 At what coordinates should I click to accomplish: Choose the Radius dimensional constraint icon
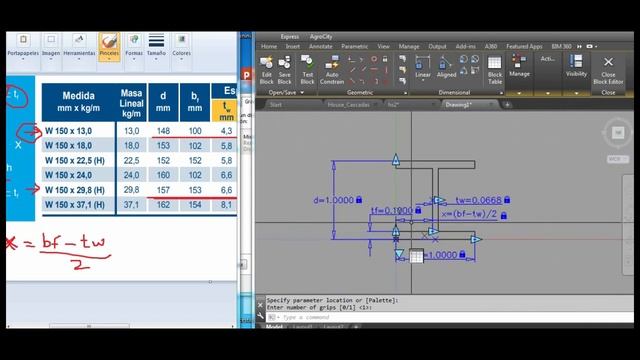463,60
